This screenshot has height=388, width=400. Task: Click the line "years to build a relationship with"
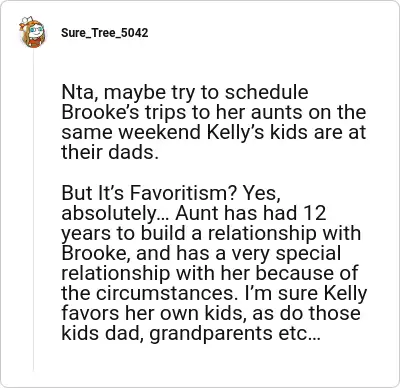(211, 233)
